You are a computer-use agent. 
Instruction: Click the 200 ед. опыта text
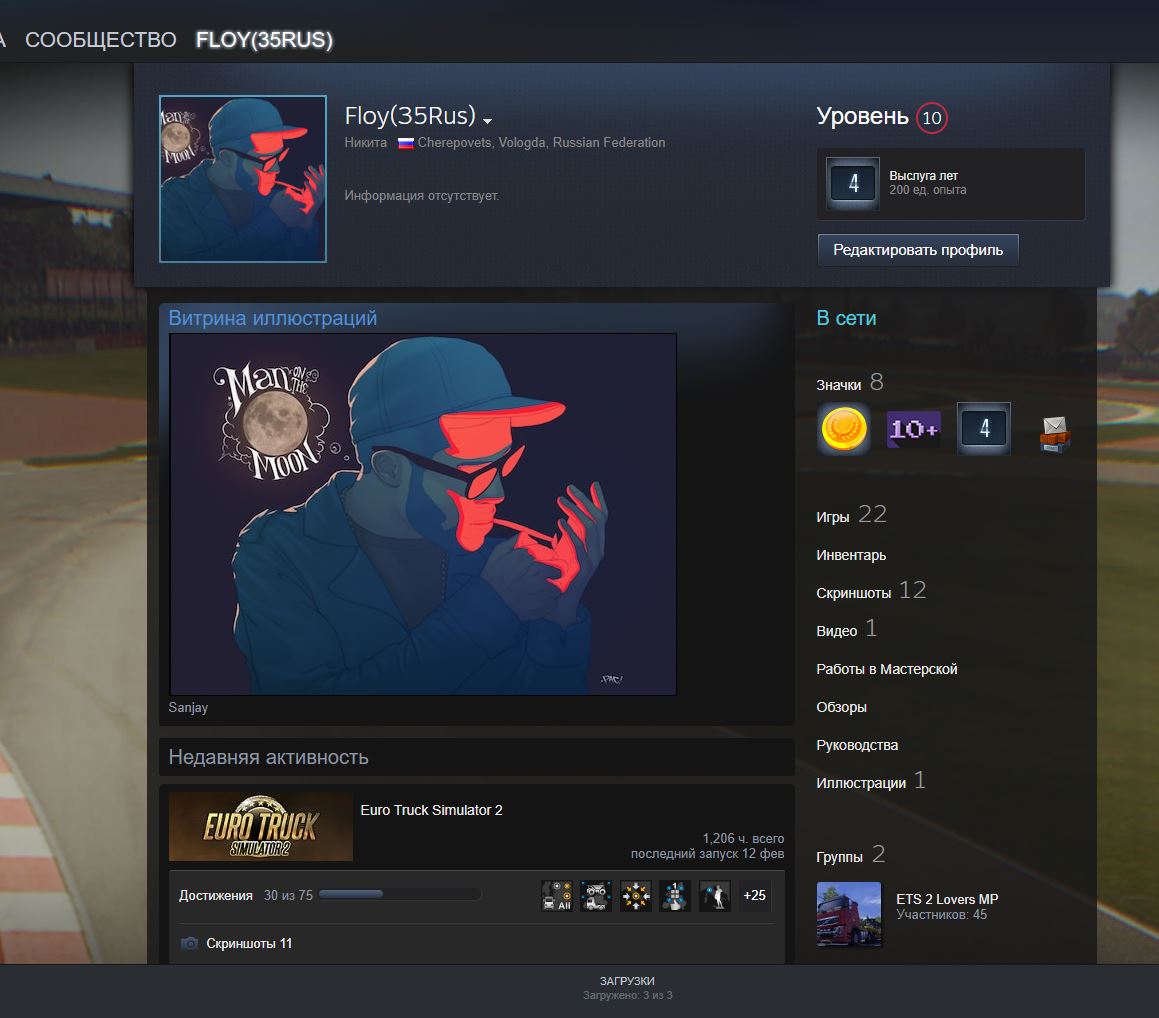click(x=928, y=190)
